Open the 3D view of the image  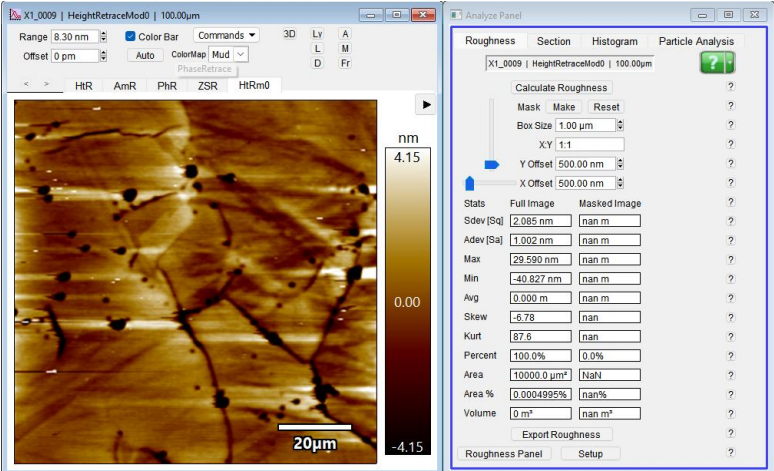tap(290, 34)
